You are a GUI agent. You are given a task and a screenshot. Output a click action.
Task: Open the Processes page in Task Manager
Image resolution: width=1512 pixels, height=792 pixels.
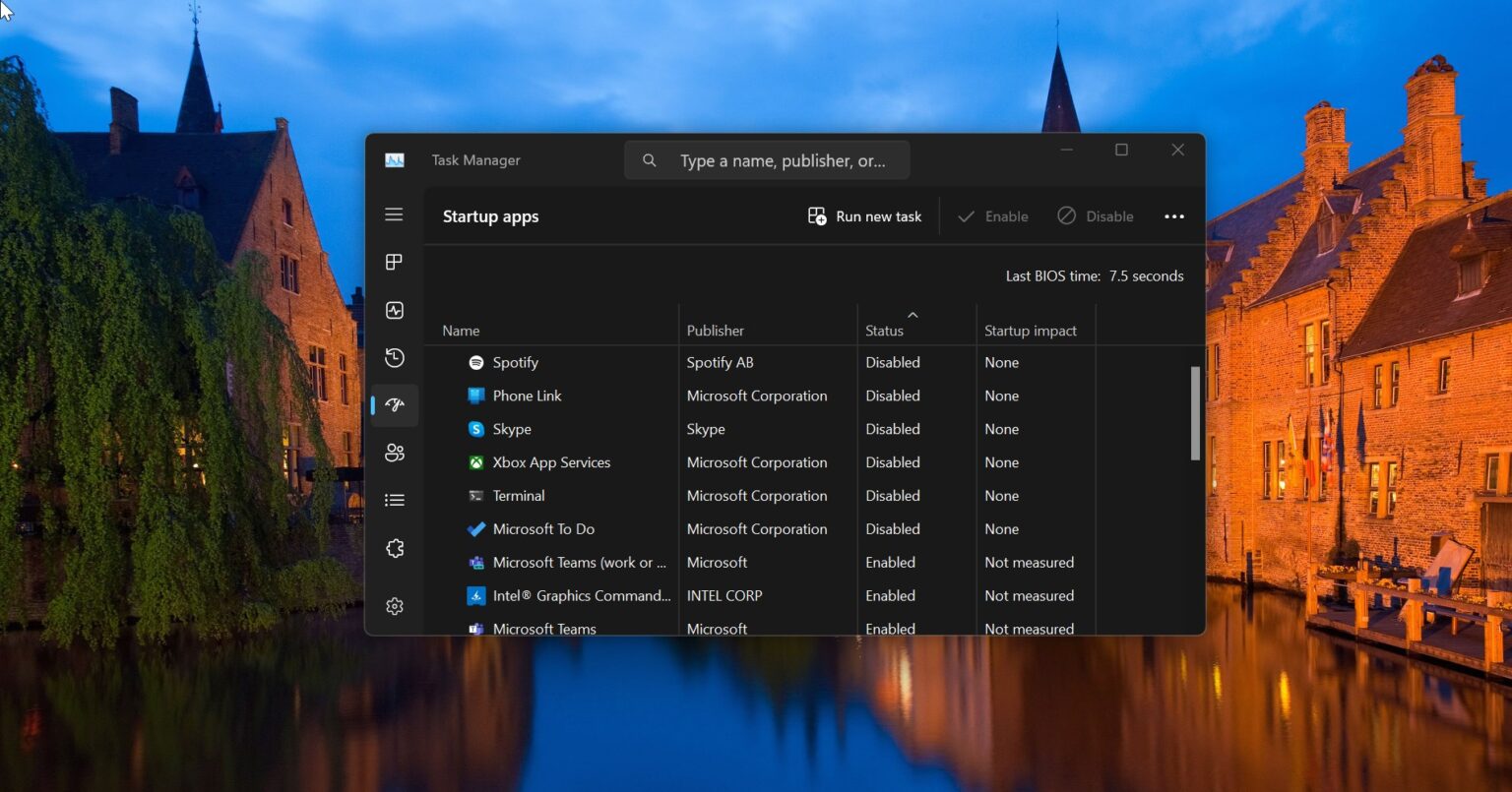pos(394,262)
